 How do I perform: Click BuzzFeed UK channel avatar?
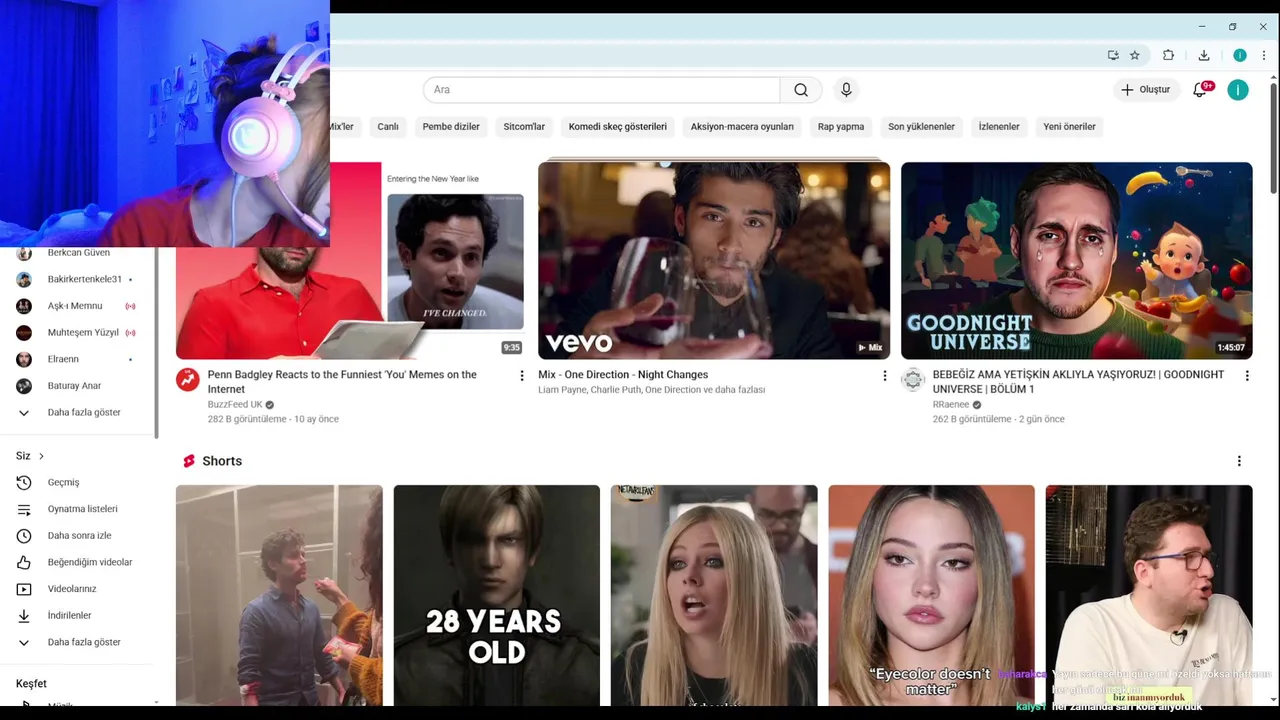pyautogui.click(x=188, y=380)
